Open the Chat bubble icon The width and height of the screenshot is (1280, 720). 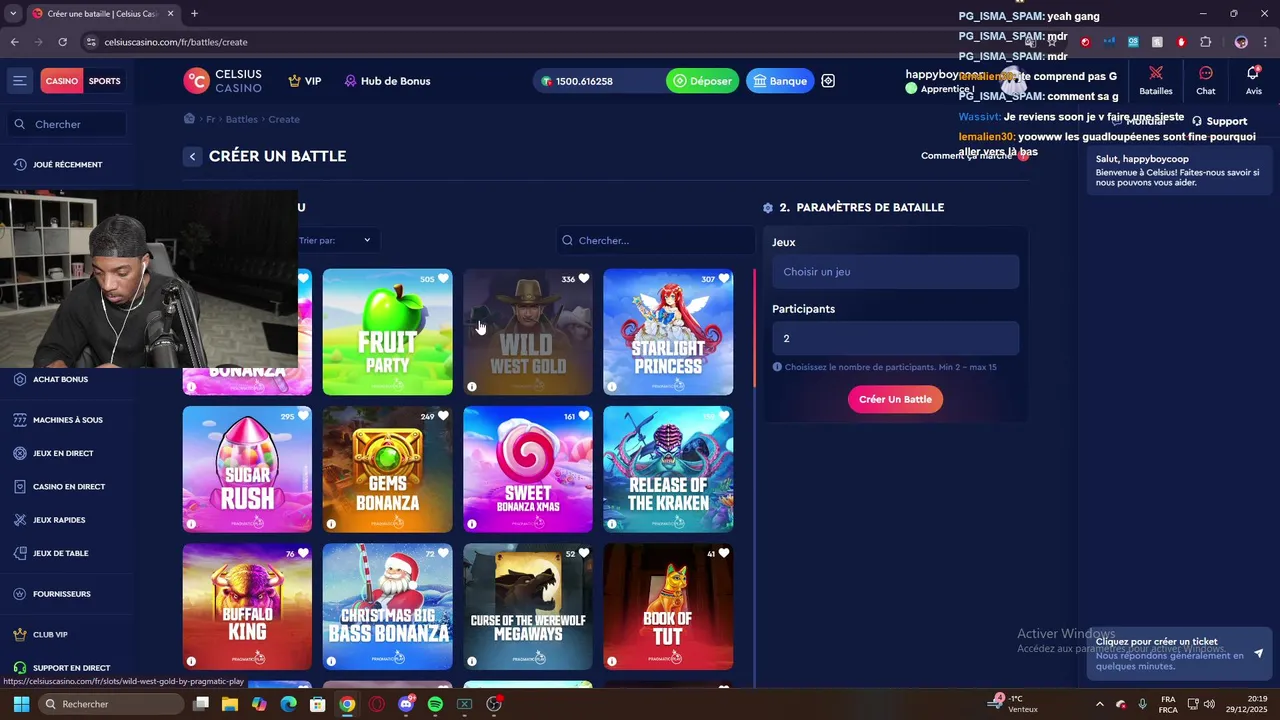click(1206, 81)
